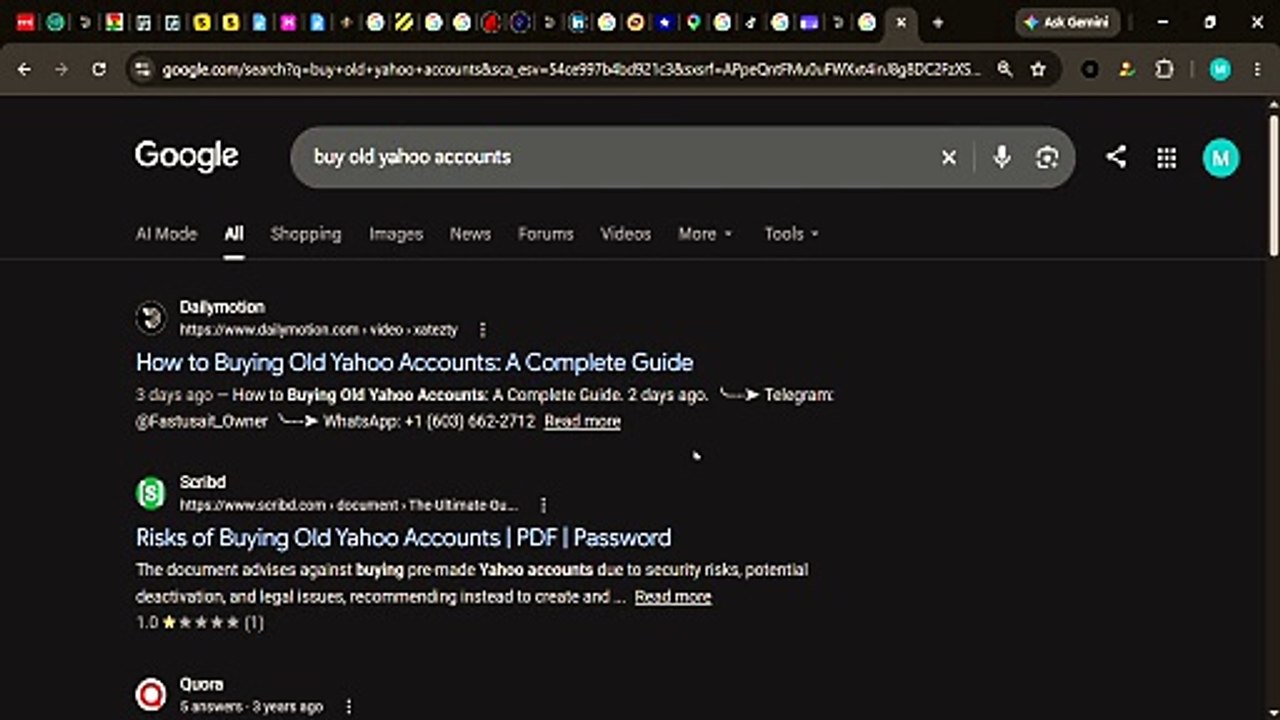Viewport: 1280px width, 720px height.
Task: Open Quora result options three dots
Action: pos(348,707)
